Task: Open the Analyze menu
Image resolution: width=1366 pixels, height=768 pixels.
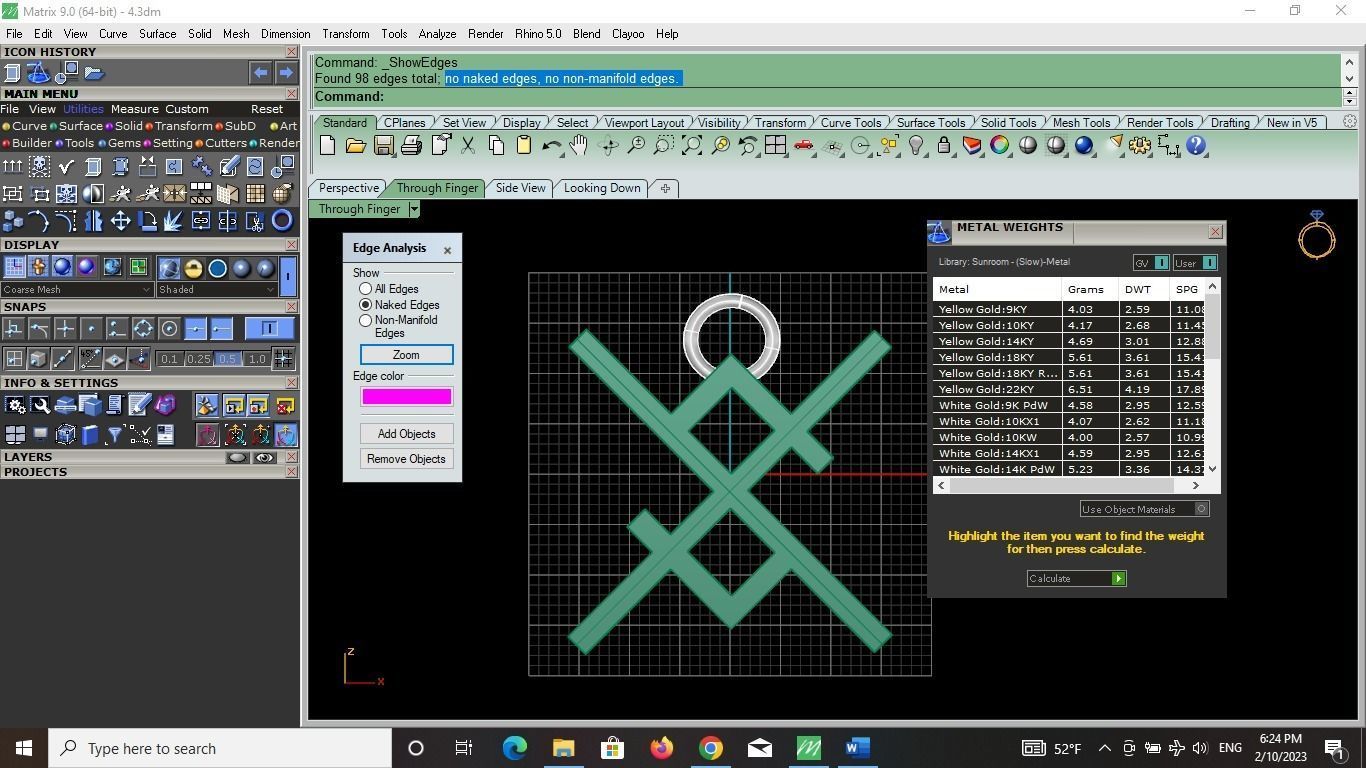Action: [x=437, y=34]
